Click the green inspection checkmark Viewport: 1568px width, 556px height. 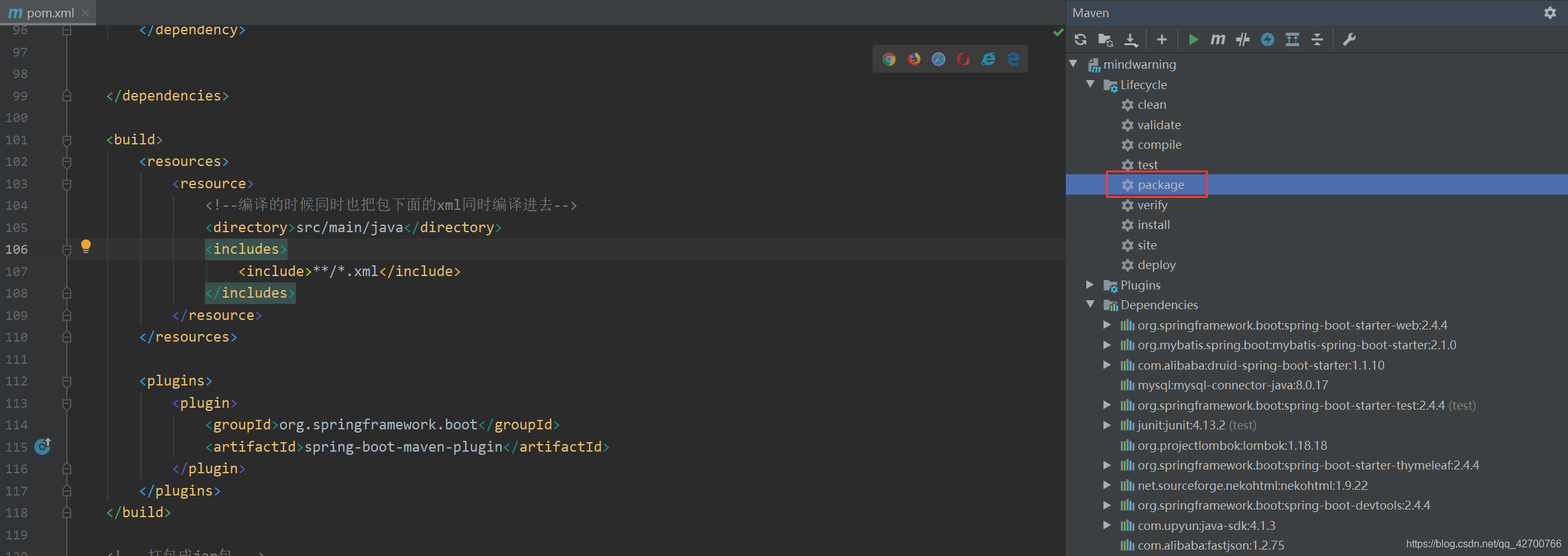coord(1058,32)
